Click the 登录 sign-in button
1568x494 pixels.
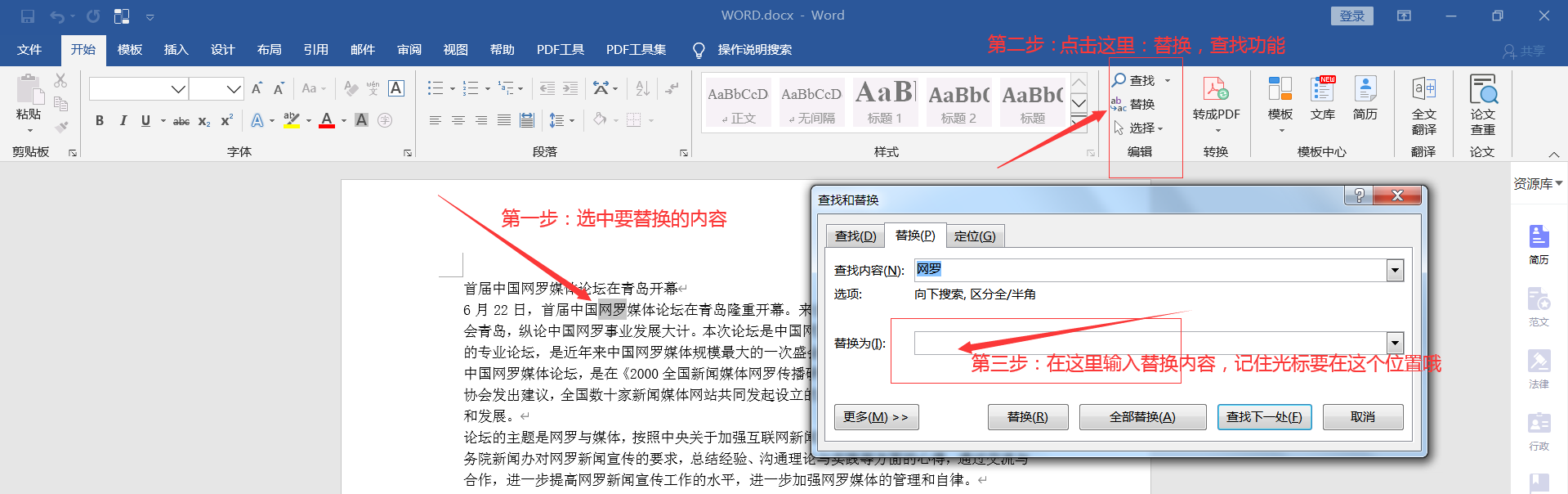1351,16
